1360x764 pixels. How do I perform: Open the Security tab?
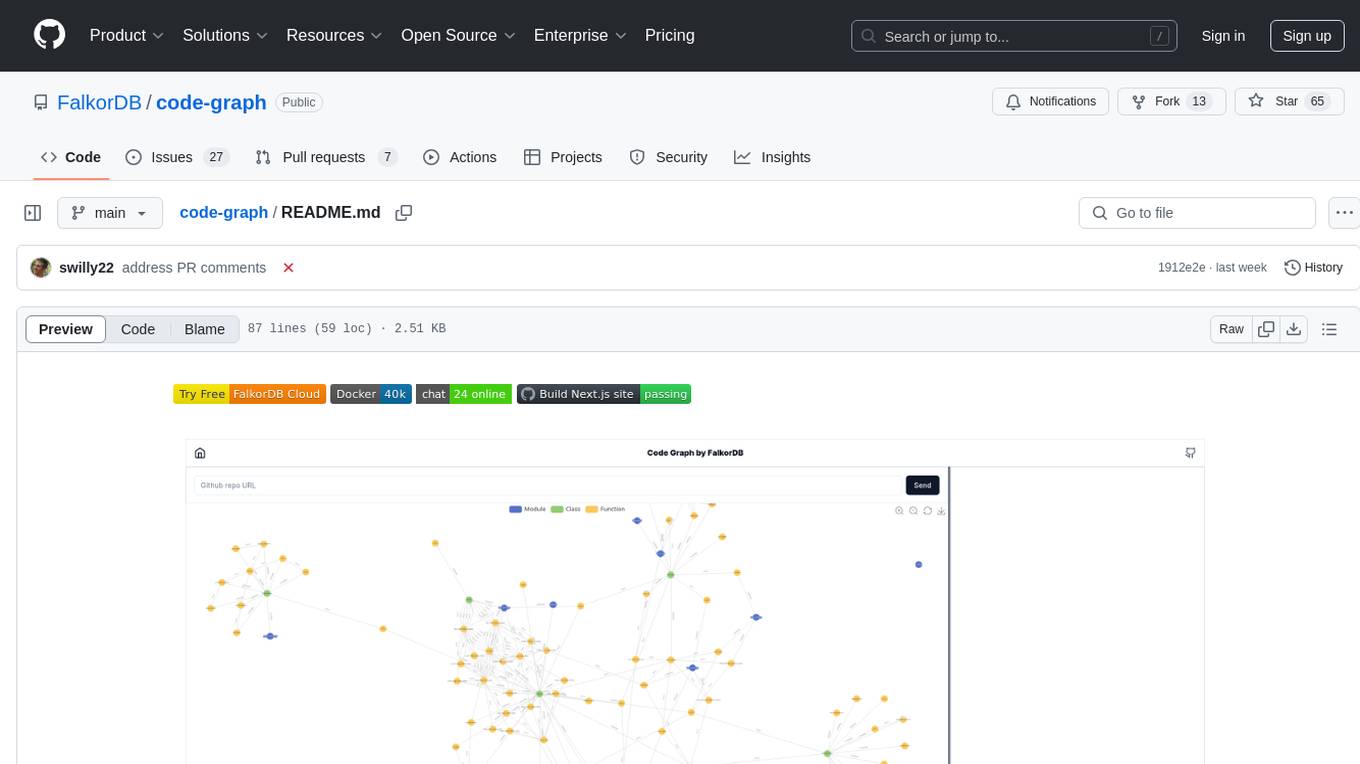[x=668, y=157]
